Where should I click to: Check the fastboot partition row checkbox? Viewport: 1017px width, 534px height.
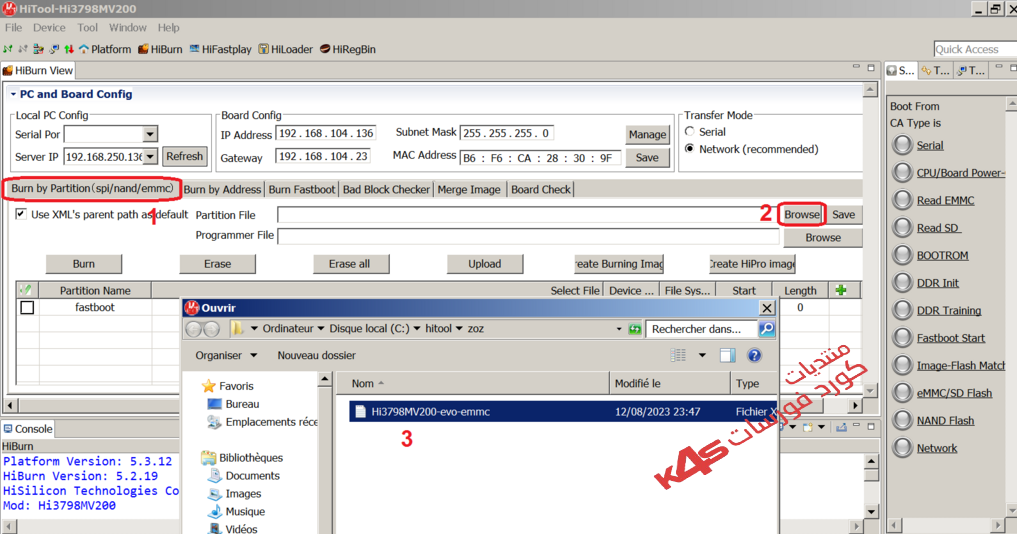pos(27,308)
